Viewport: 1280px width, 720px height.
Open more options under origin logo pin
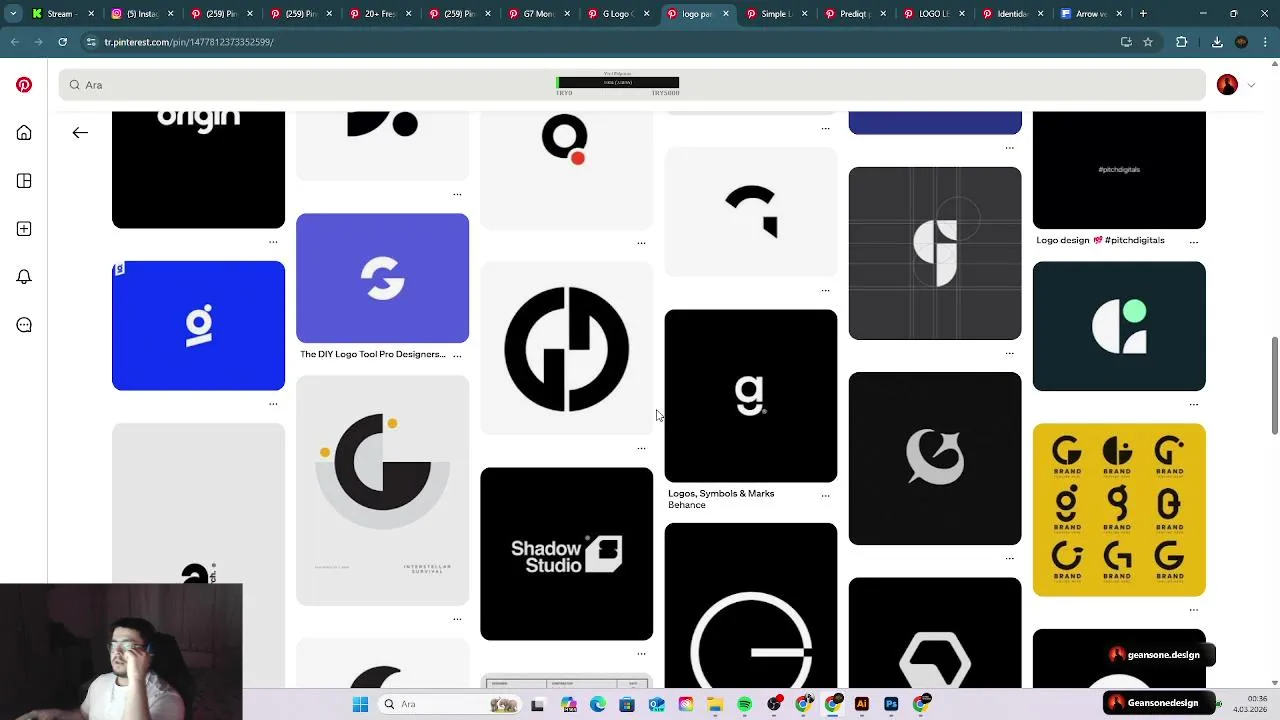tap(273, 242)
